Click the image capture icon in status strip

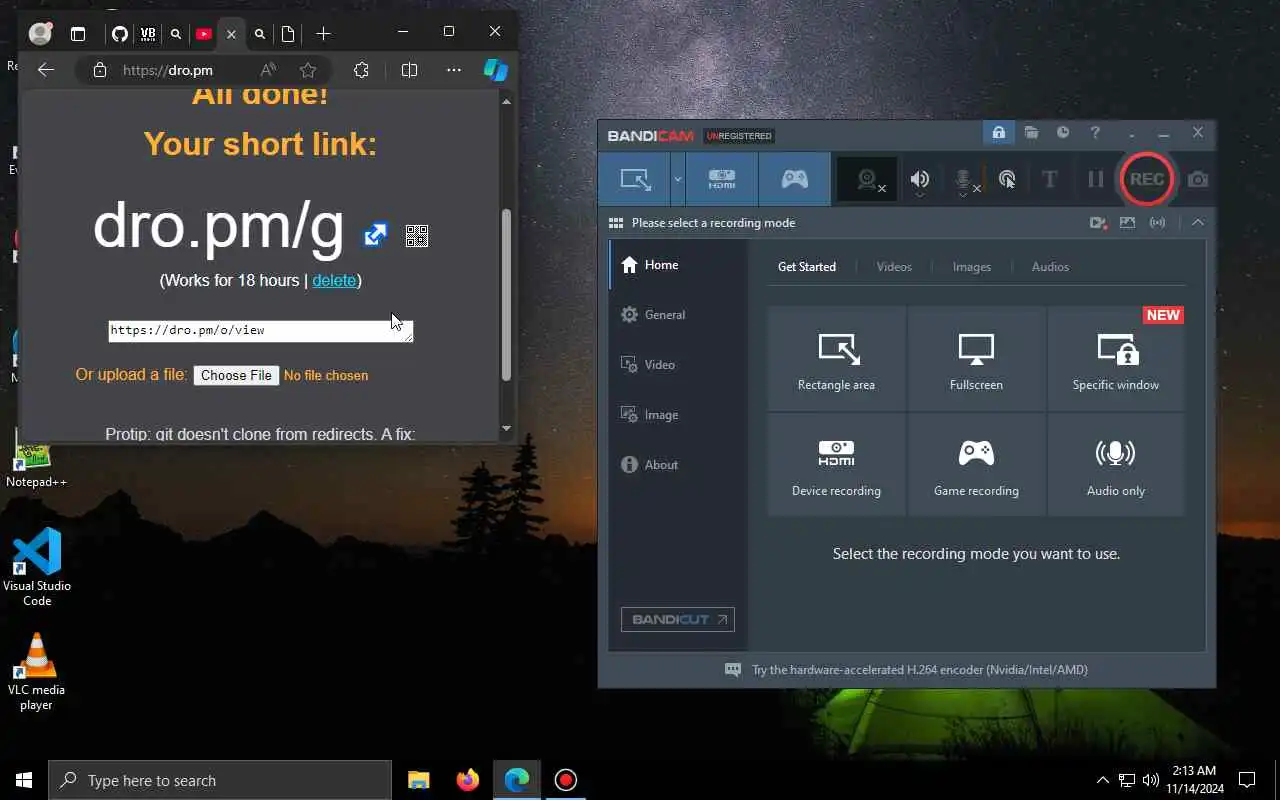pos(1127,223)
